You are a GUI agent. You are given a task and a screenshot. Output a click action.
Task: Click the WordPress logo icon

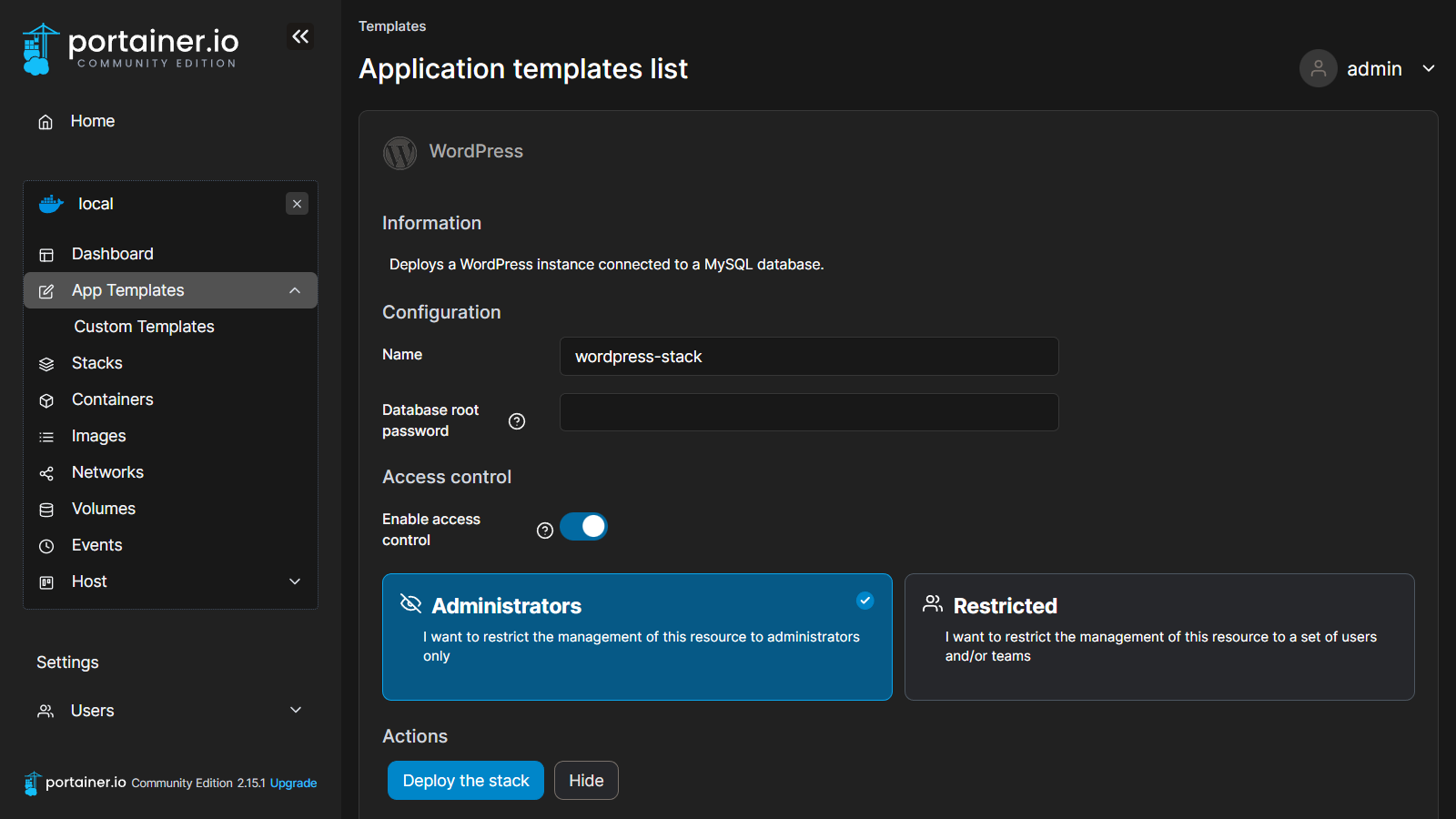tap(400, 153)
